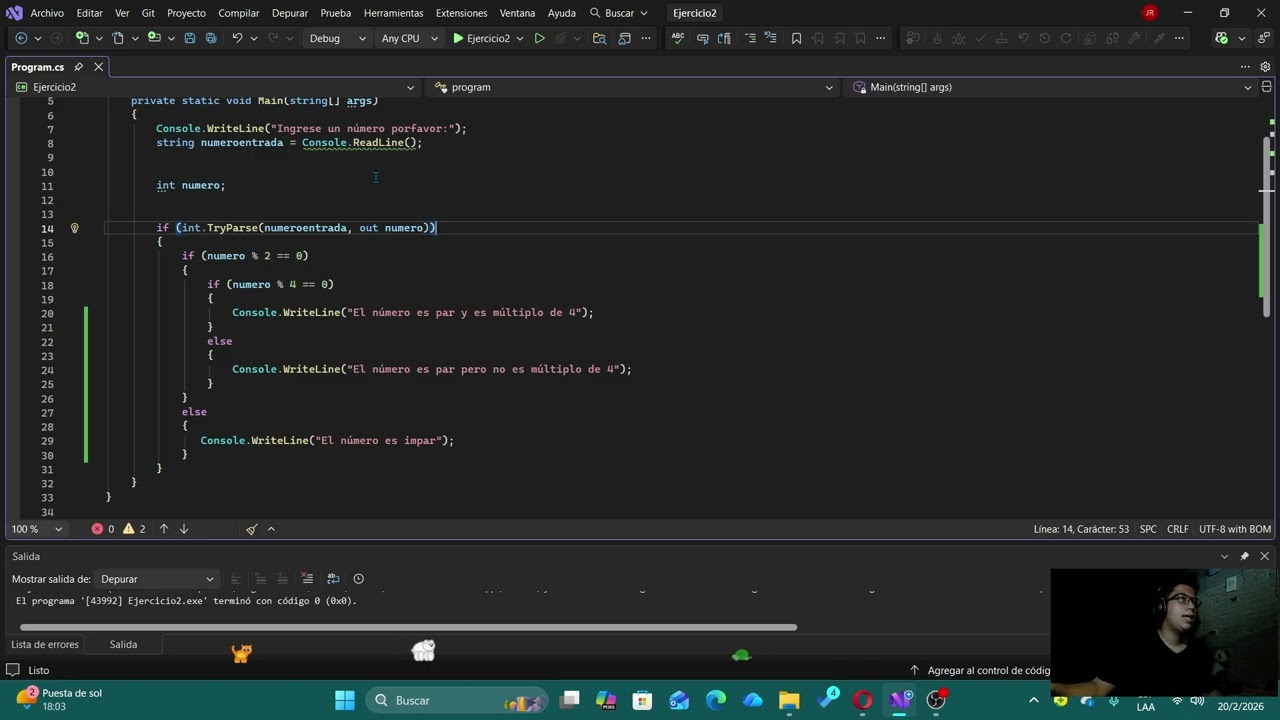Open the Editar menu
The width and height of the screenshot is (1280, 720).
pyautogui.click(x=89, y=13)
